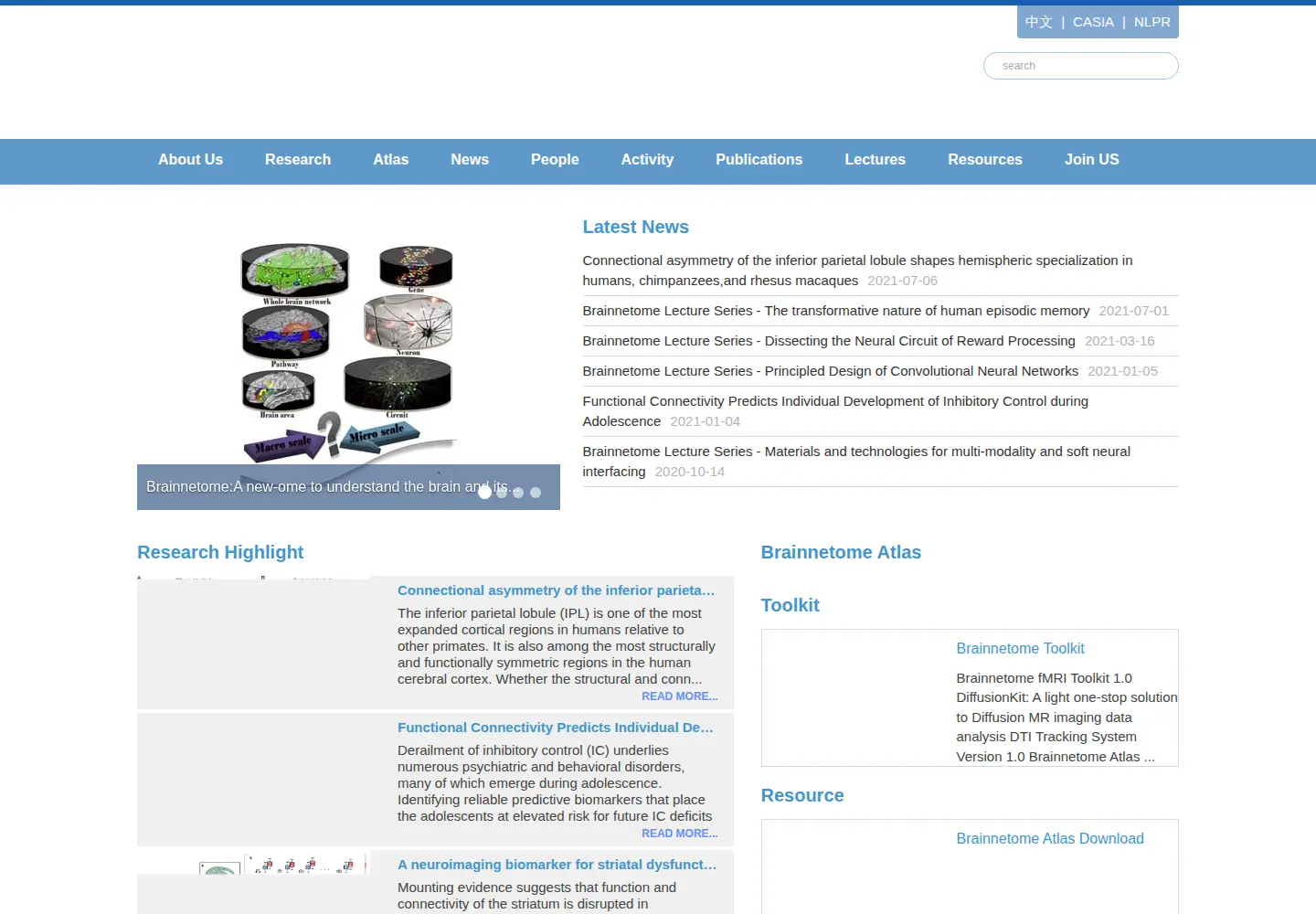Open the Resources menu item
1316x914 pixels.
pyautogui.click(x=984, y=159)
